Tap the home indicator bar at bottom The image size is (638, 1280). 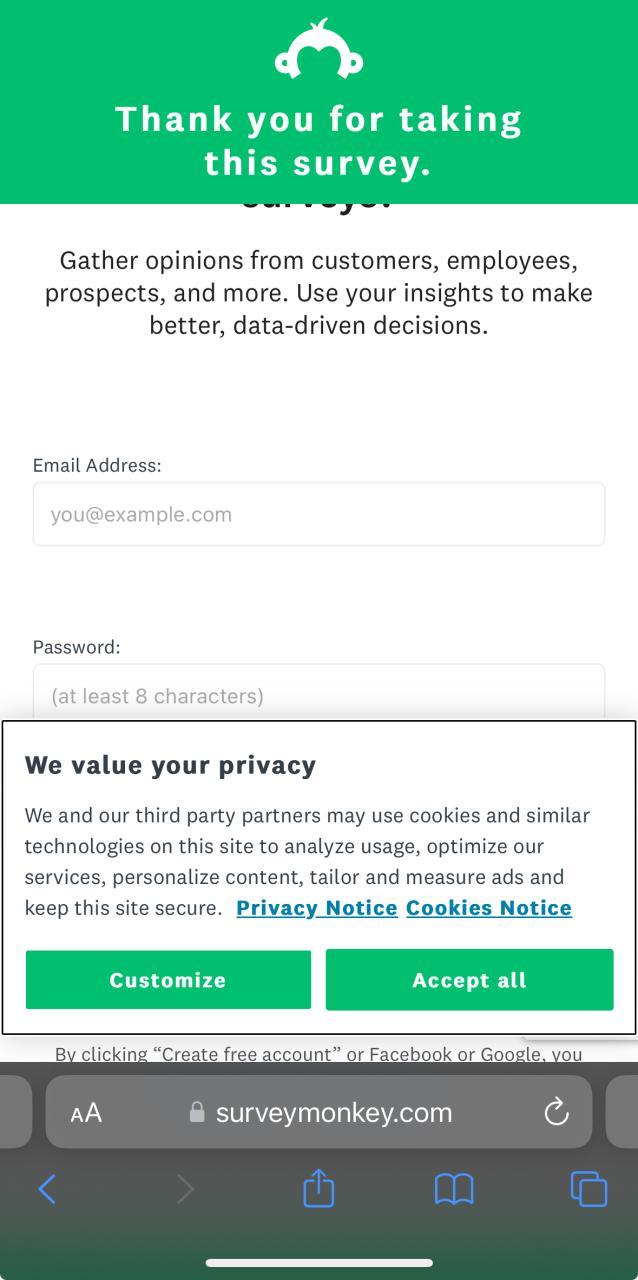point(319,1263)
